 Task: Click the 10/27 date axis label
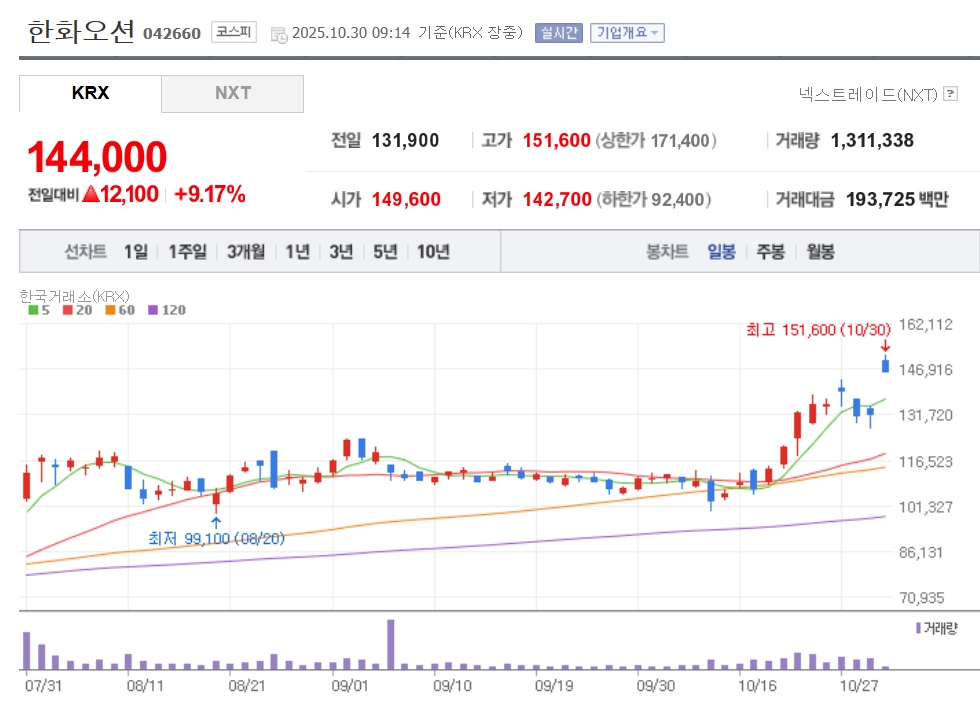point(858,686)
